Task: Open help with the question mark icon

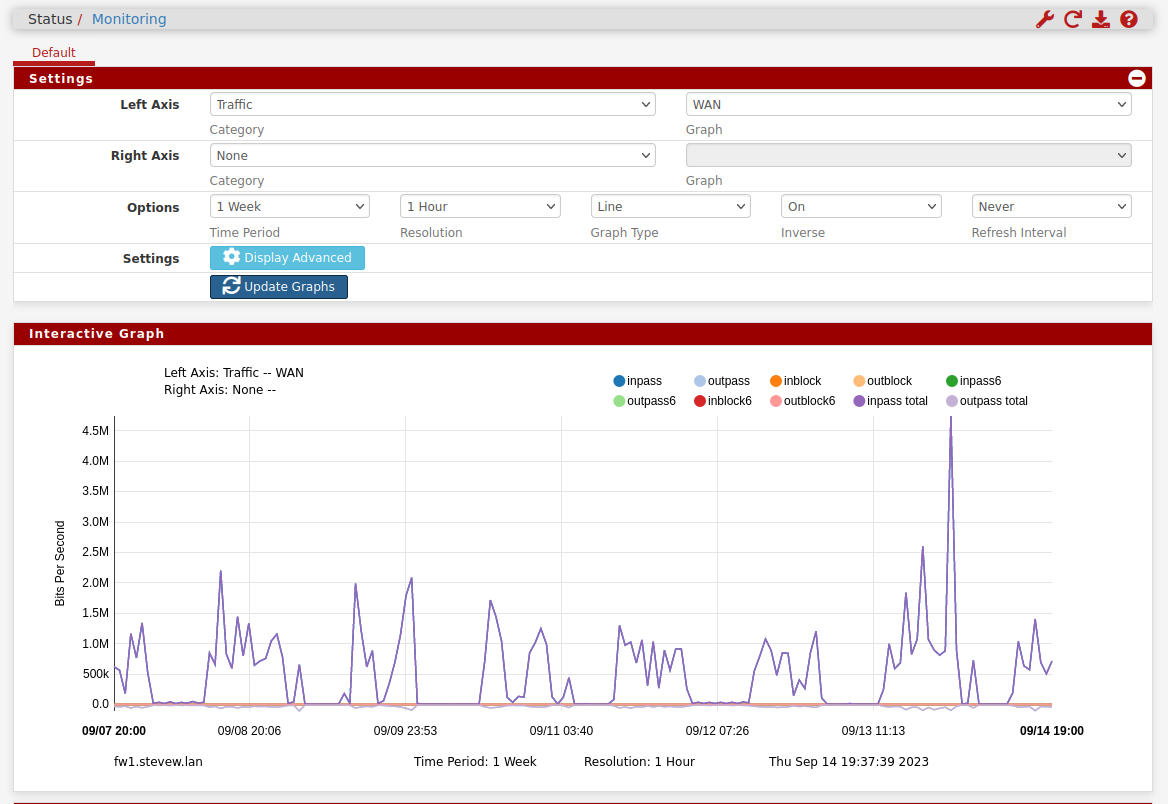Action: coord(1129,19)
